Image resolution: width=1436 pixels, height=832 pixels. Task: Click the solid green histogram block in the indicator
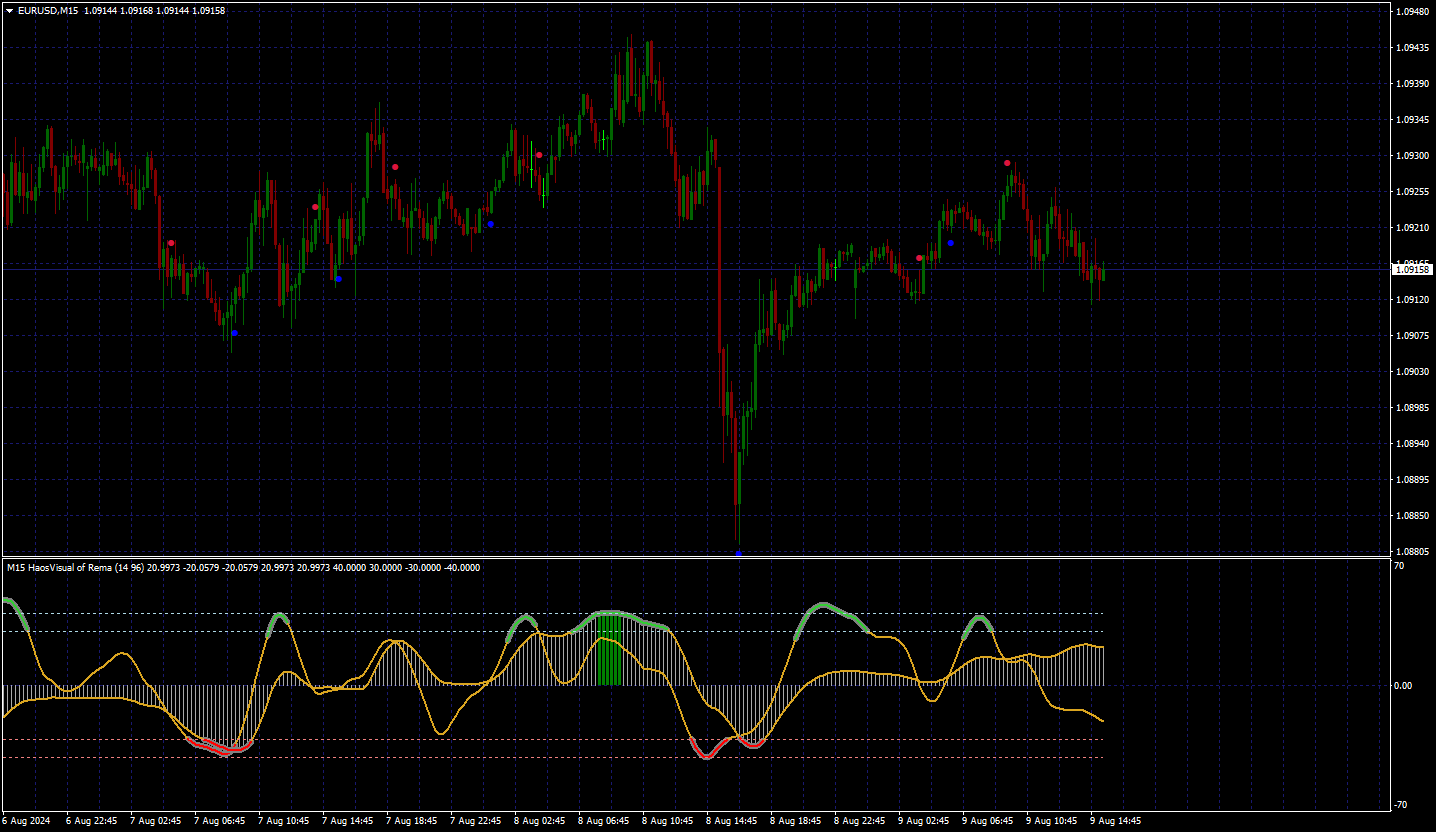coord(609,650)
